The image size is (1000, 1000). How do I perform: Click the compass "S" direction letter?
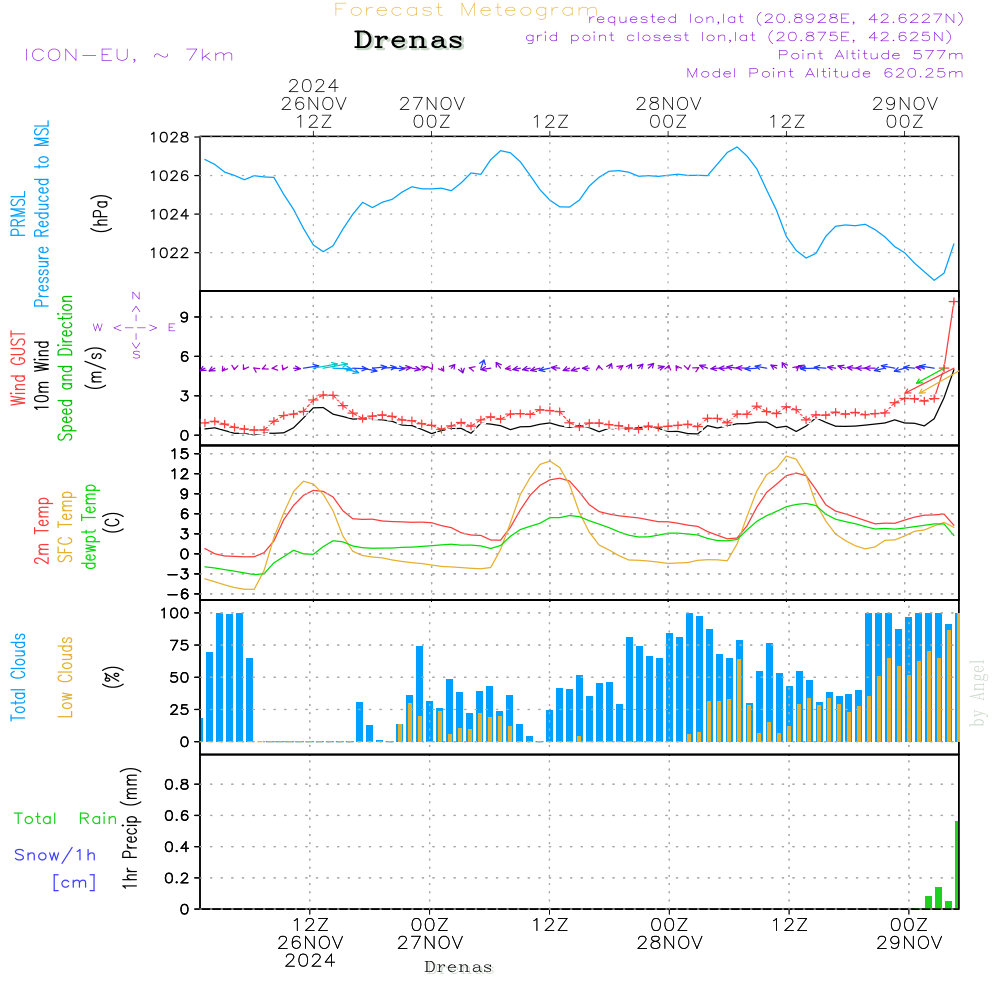136,355
